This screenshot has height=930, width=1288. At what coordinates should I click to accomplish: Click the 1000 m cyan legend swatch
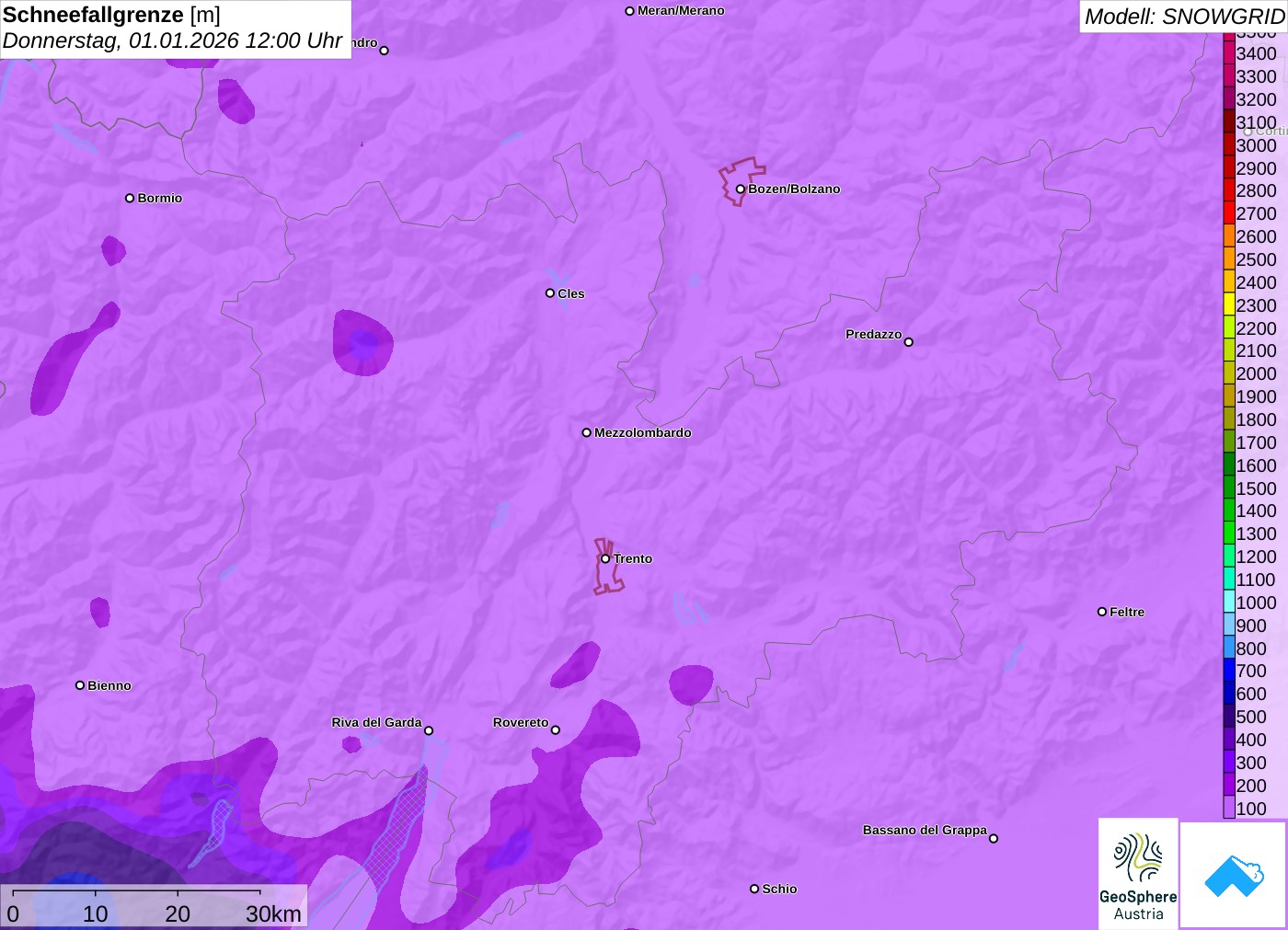(x=1229, y=603)
